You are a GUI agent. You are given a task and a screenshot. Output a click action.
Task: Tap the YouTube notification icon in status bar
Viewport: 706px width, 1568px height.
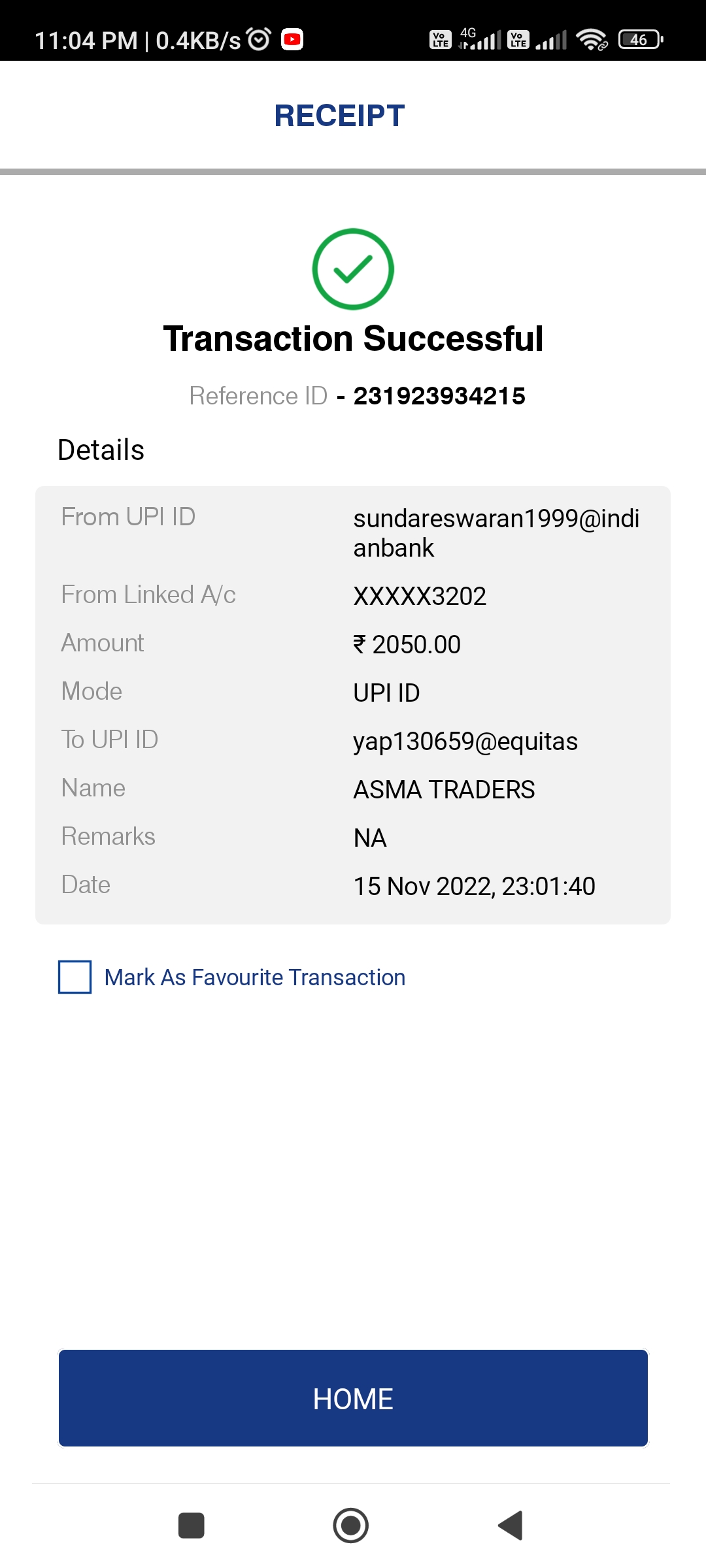292,40
